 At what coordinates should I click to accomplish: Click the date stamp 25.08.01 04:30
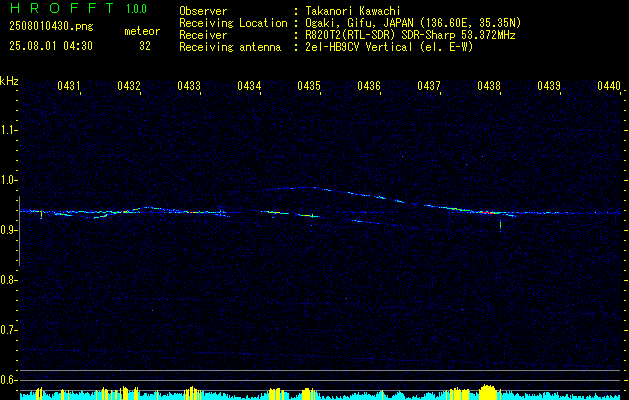pyautogui.click(x=51, y=46)
